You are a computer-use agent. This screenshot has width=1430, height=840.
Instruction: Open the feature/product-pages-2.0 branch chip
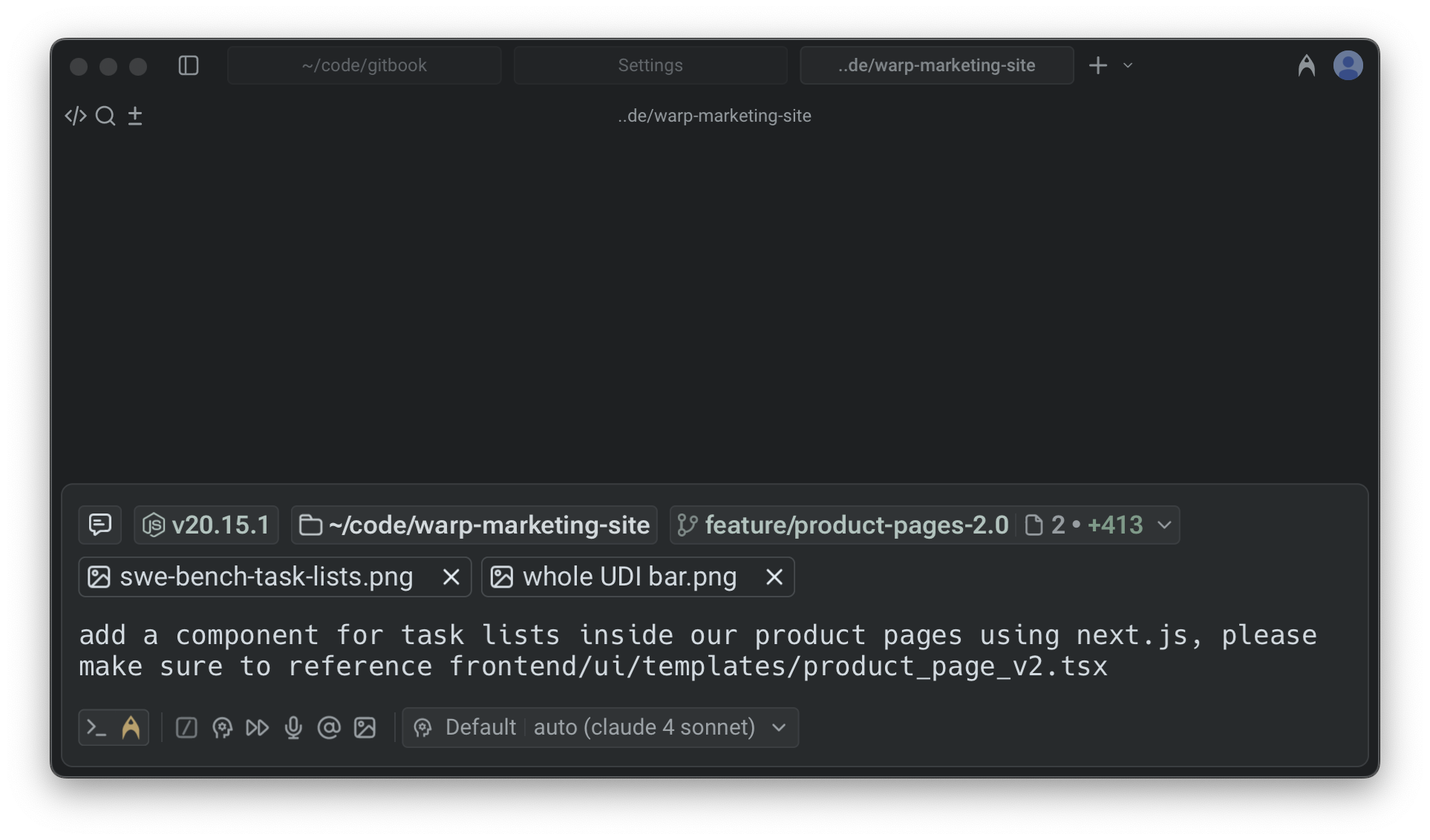coord(843,525)
